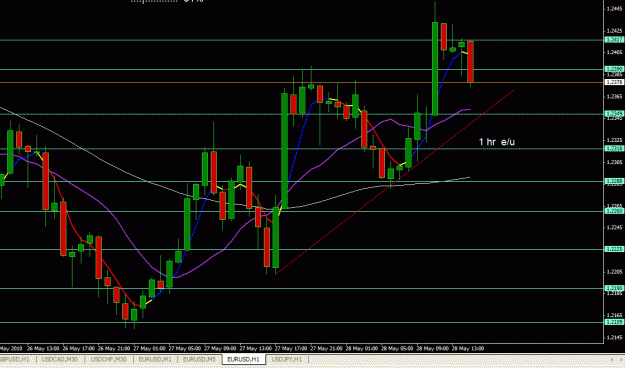
Task: Click the '27 May 21:00' time axis label
Action: 326,348
